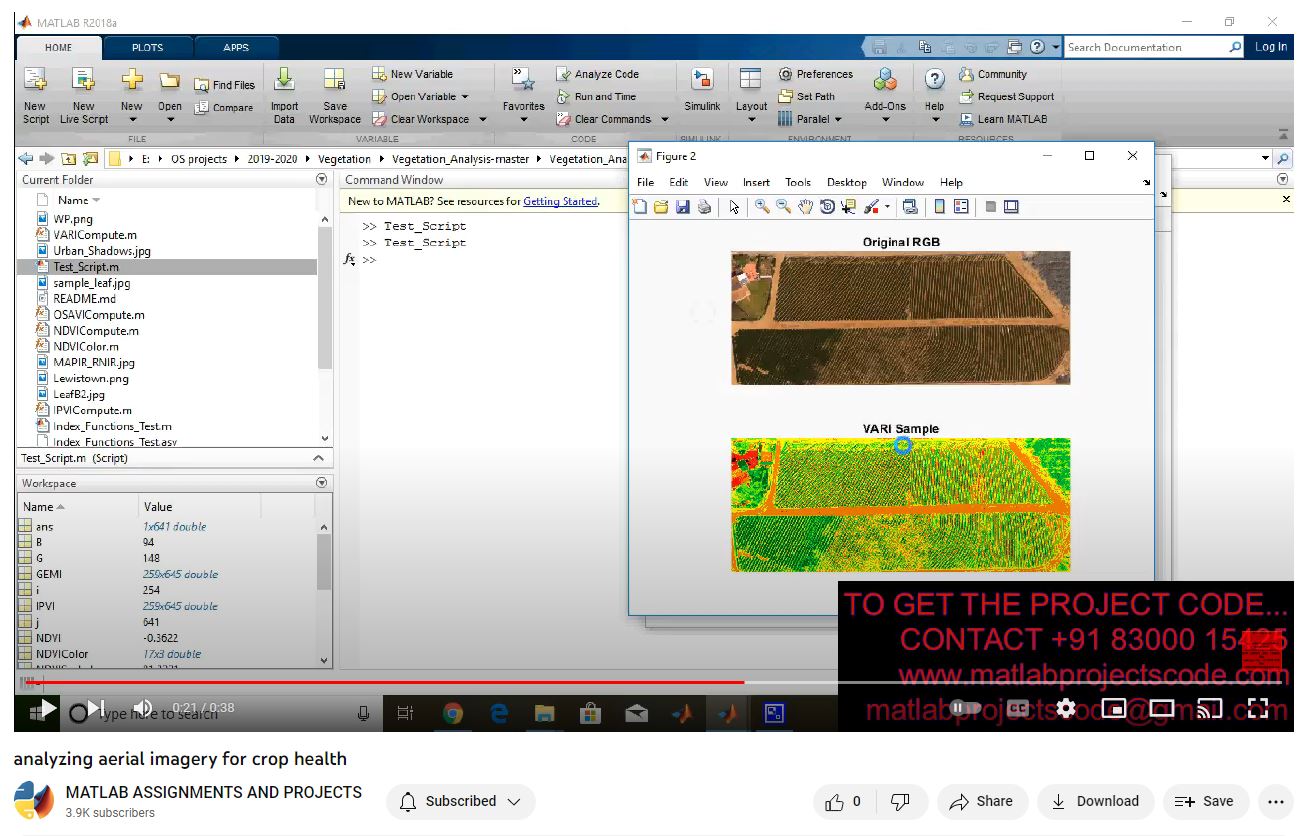Click the Show Plot Tools and Dock Figure icon

click(x=1011, y=207)
